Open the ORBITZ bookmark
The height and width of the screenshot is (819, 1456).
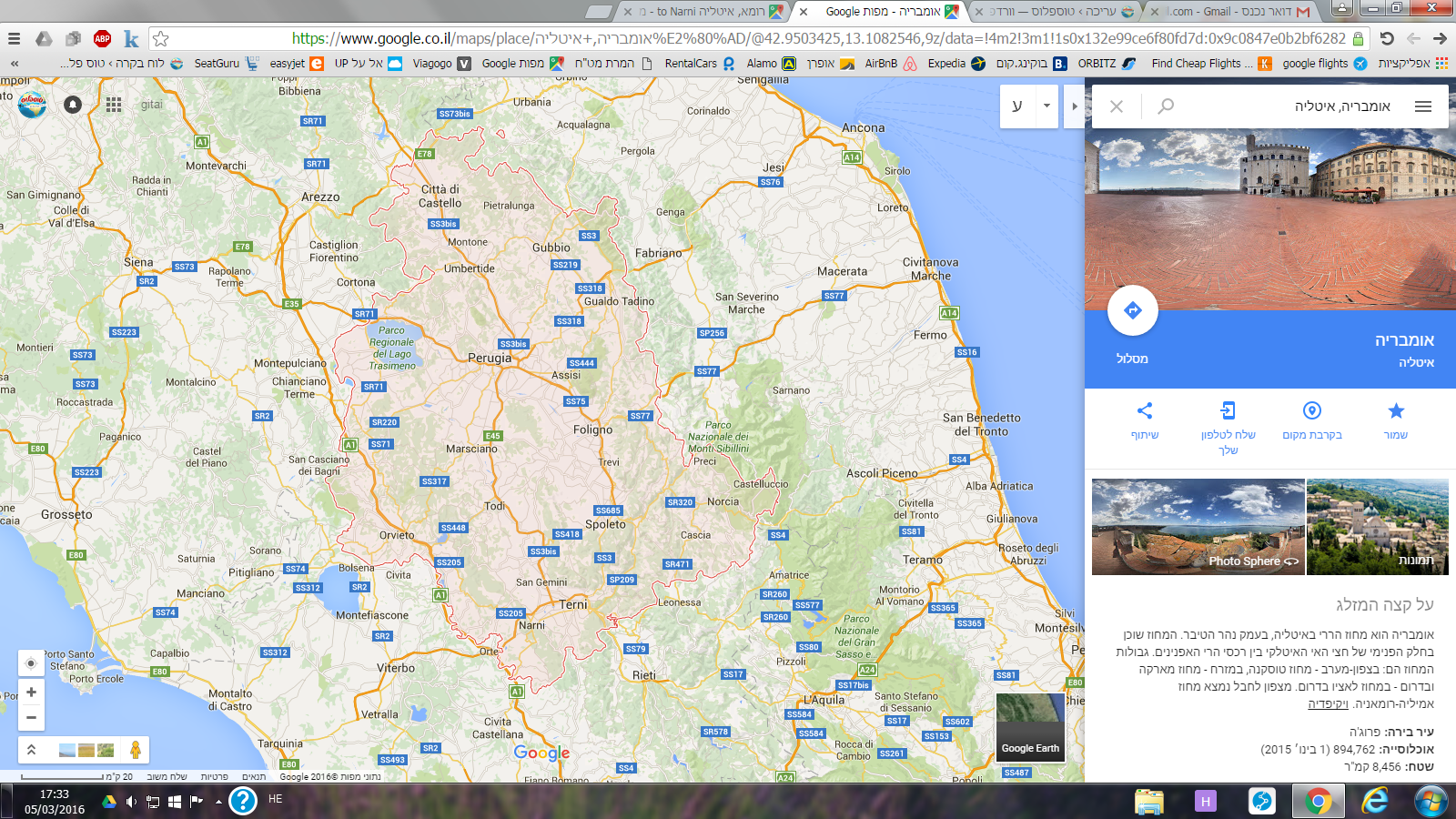(1107, 64)
